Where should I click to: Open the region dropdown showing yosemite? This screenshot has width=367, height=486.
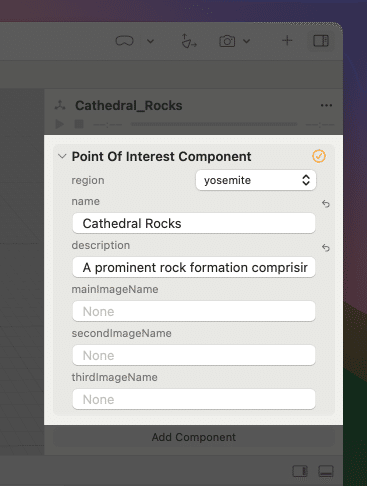point(256,180)
